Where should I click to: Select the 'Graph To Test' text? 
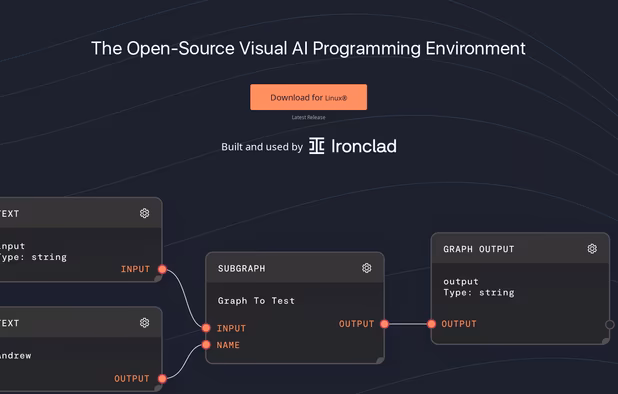pos(256,301)
